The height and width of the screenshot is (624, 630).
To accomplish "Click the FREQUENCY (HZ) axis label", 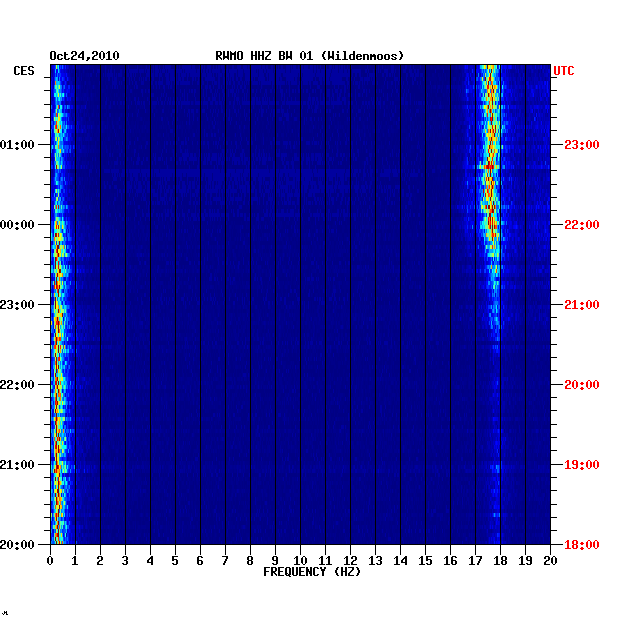I will point(312,572).
